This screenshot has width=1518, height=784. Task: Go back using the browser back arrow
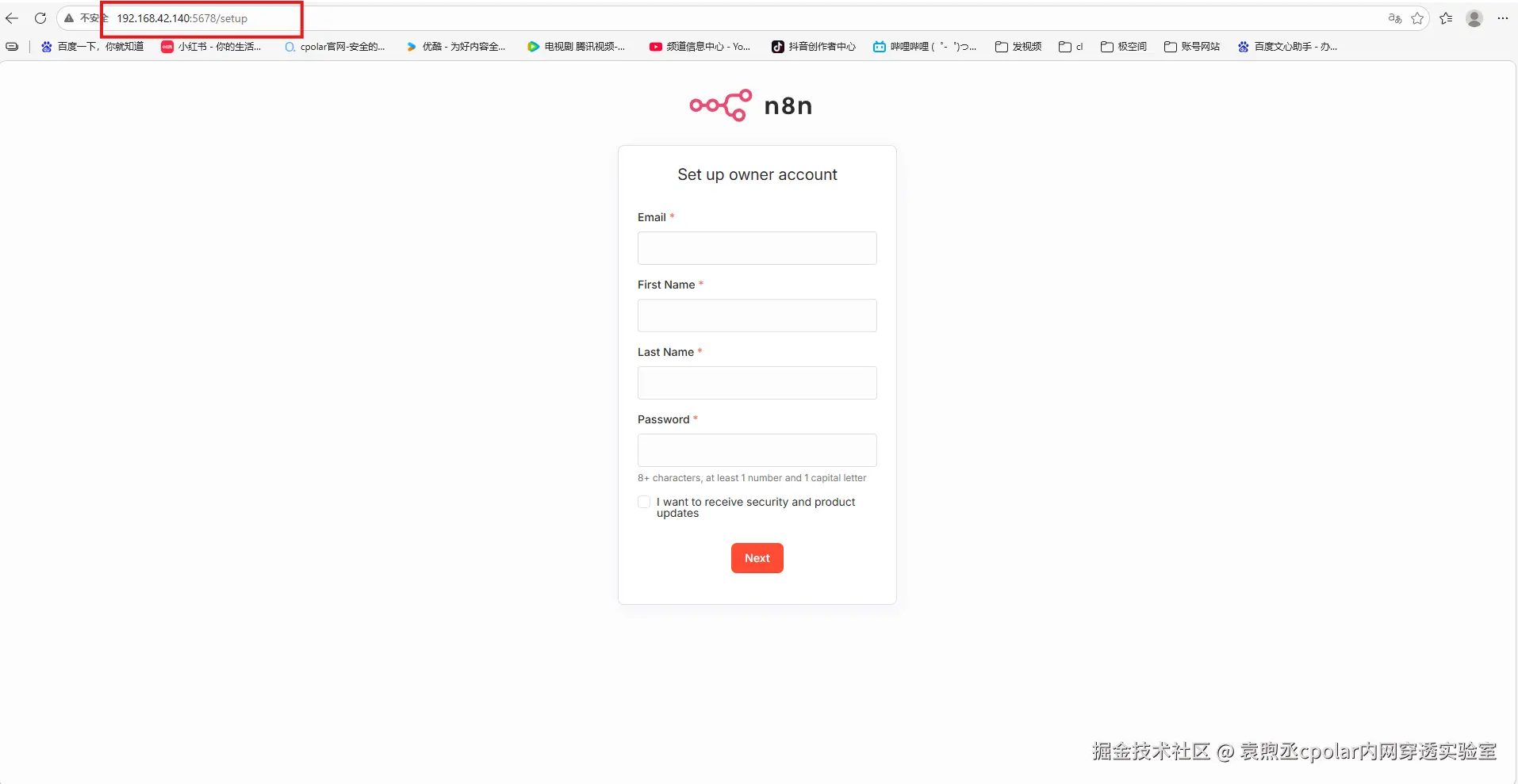coord(12,18)
